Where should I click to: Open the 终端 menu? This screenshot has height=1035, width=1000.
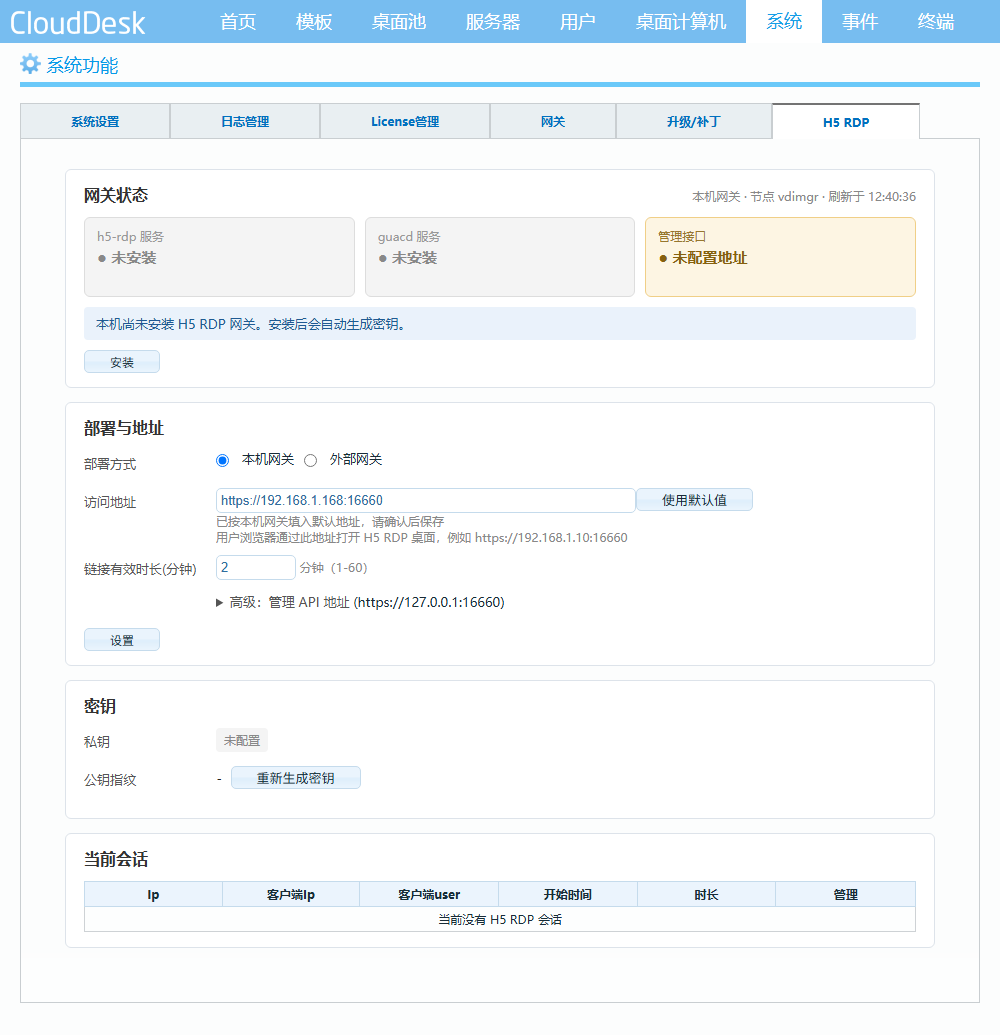[x=935, y=22]
